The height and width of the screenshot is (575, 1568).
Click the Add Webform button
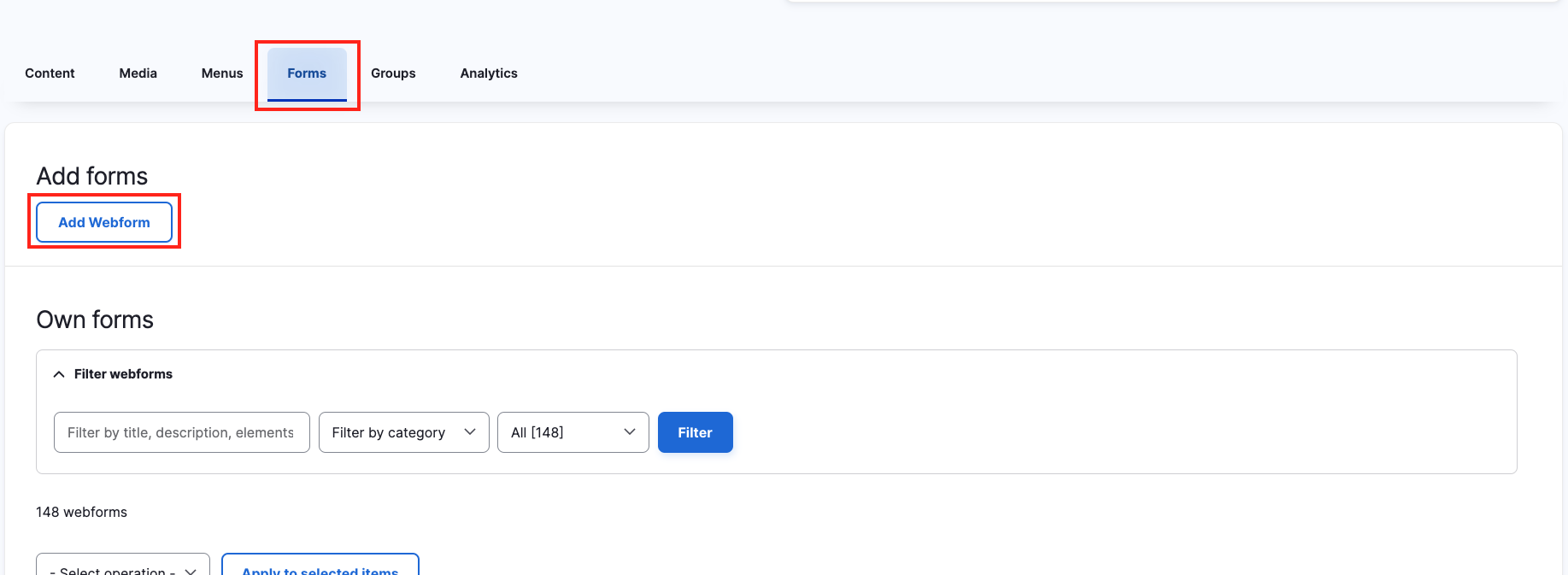[104, 222]
